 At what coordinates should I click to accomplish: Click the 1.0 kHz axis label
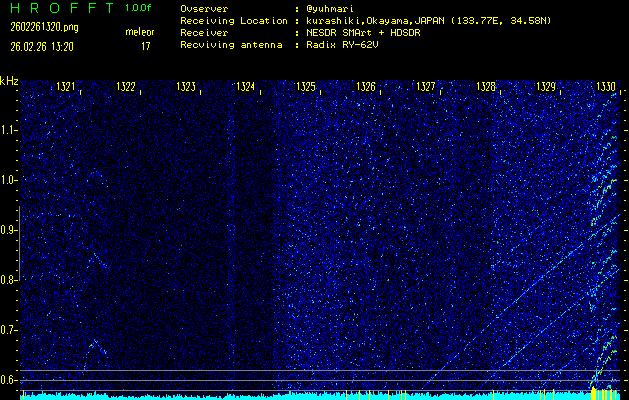(x=7, y=181)
